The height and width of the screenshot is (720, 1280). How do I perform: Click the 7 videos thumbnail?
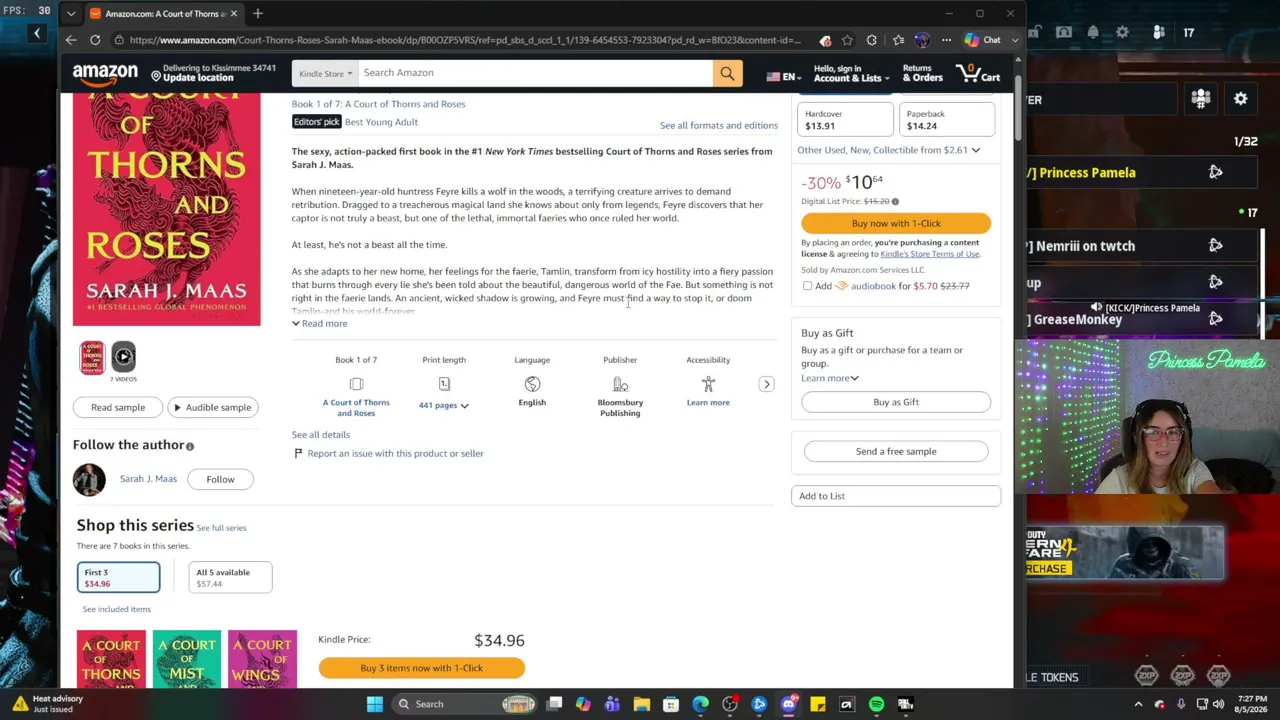(123, 357)
